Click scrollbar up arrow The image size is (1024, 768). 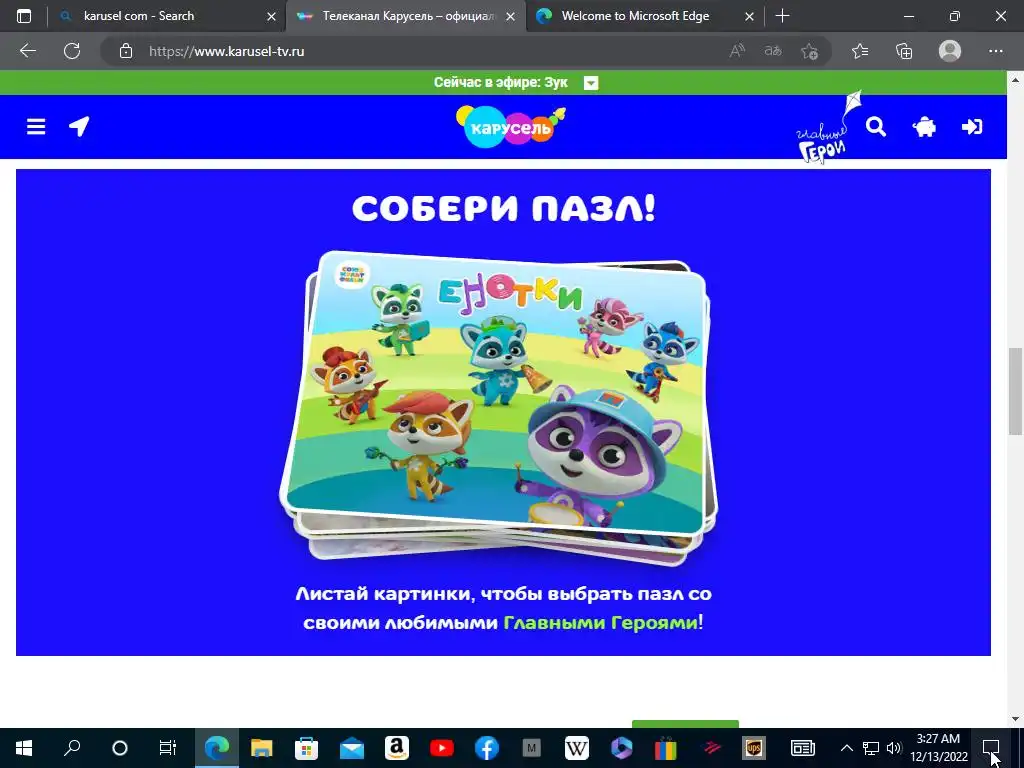coord(1015,80)
